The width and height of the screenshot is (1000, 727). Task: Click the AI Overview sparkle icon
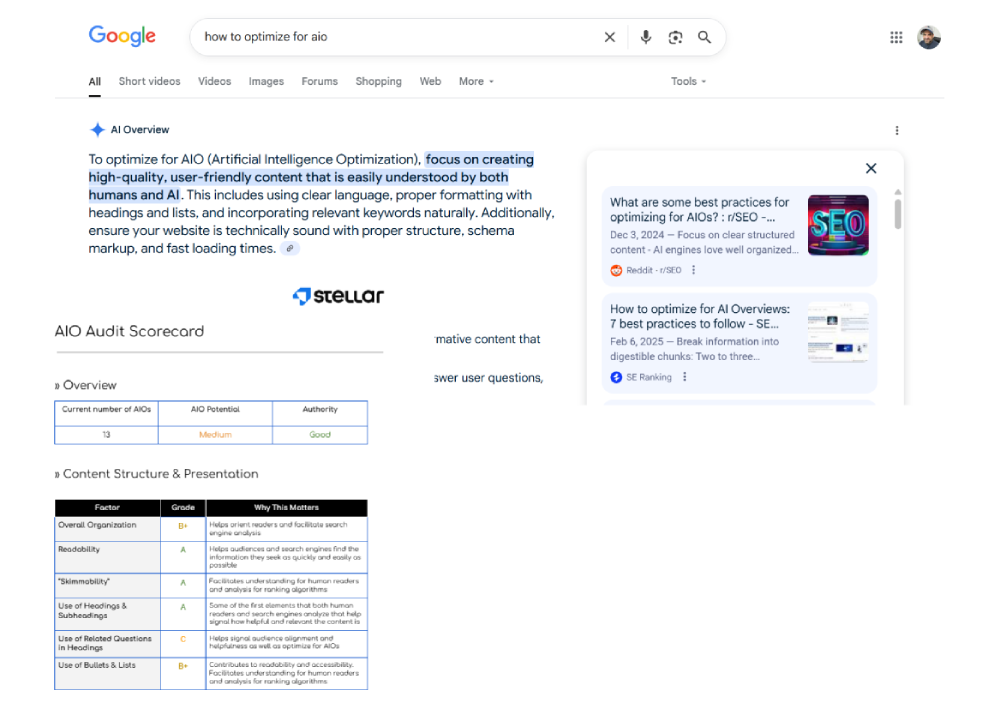[x=97, y=129]
